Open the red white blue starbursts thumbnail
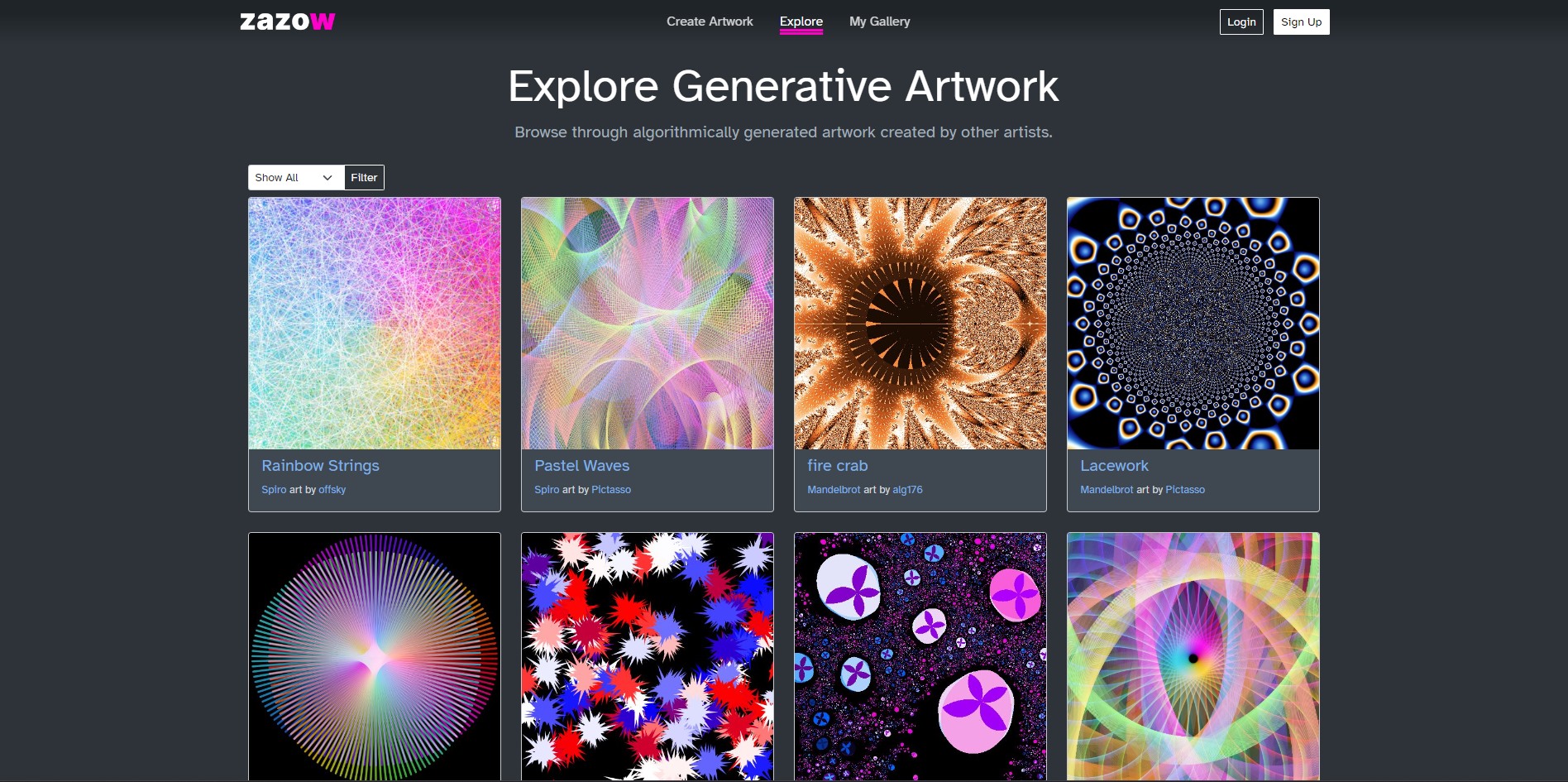1568x782 pixels. tap(648, 657)
